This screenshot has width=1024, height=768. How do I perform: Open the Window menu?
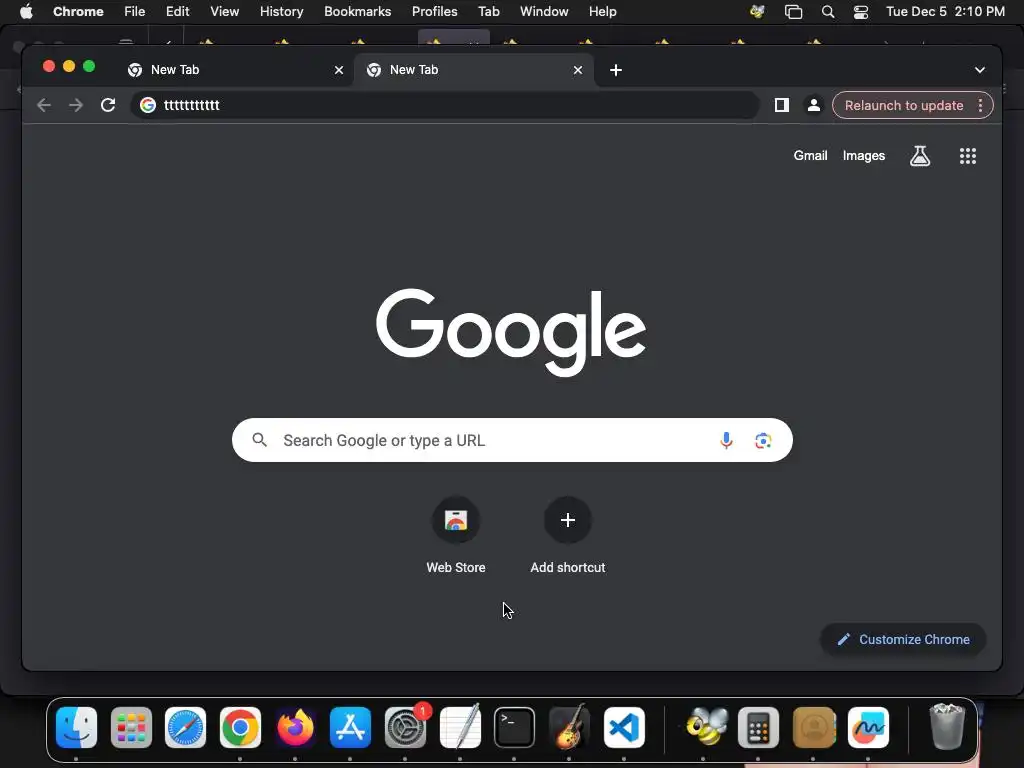544,12
